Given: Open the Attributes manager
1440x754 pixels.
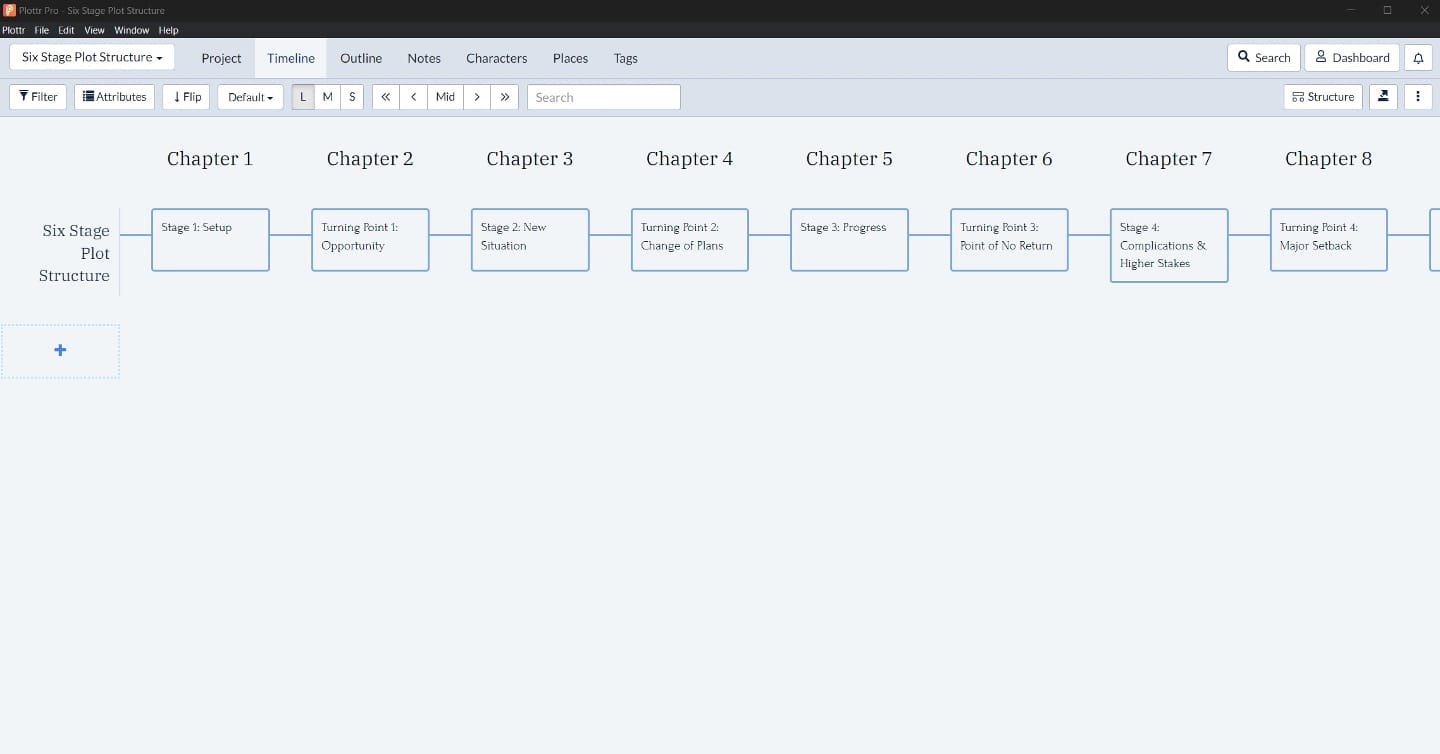Looking at the screenshot, I should click(114, 96).
